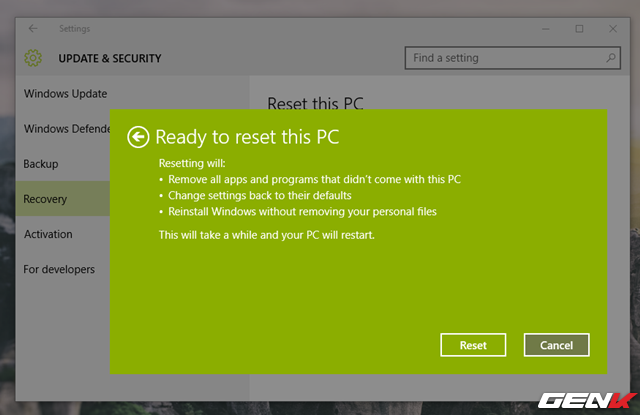Open the Activation settings page

click(x=49, y=234)
